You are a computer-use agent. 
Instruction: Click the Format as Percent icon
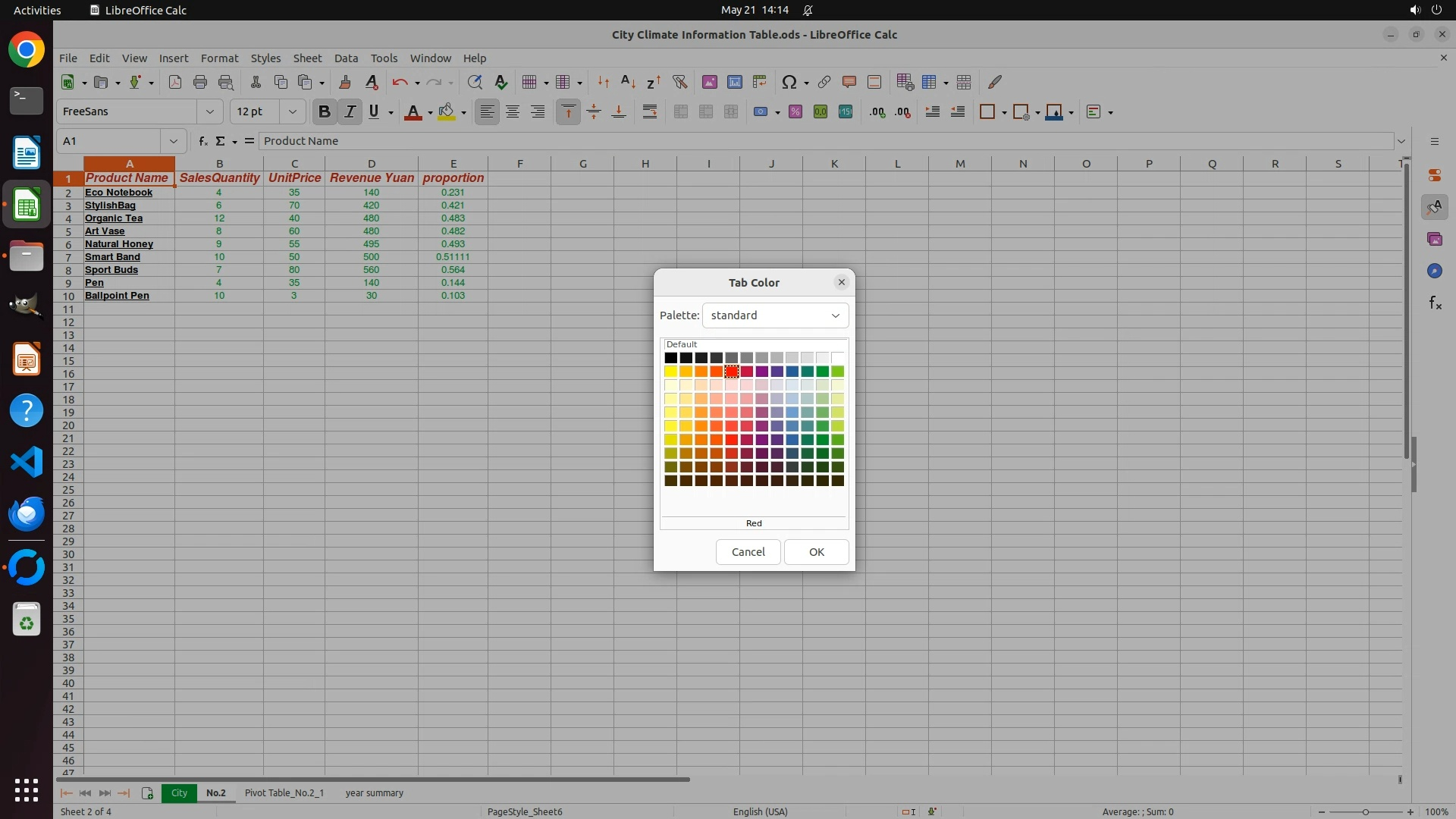[x=795, y=111]
